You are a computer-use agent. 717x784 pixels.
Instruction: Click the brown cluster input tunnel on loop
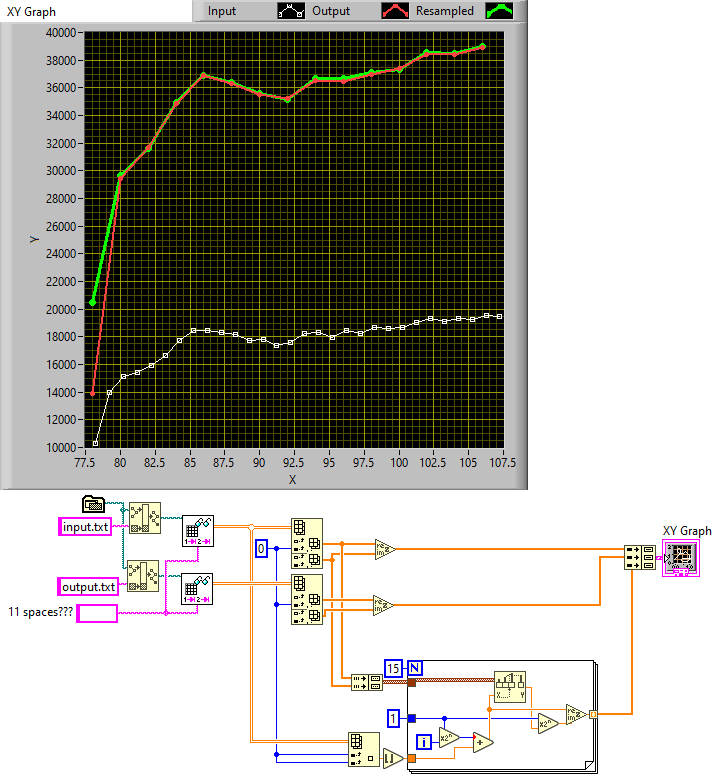pyautogui.click(x=412, y=682)
